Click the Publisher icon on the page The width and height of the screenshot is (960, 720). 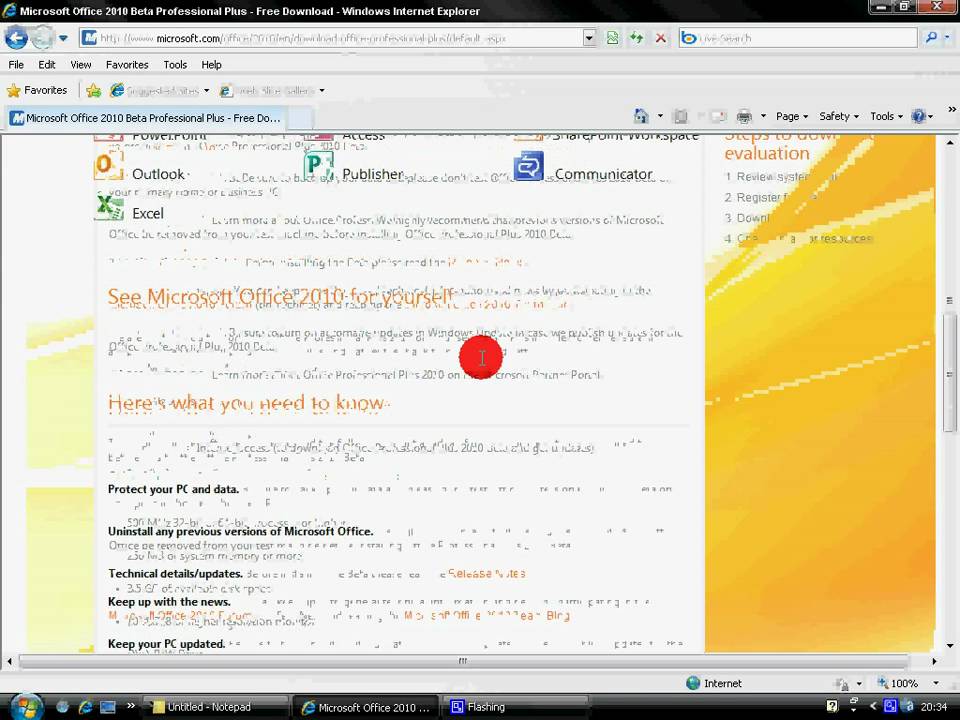coord(318,165)
